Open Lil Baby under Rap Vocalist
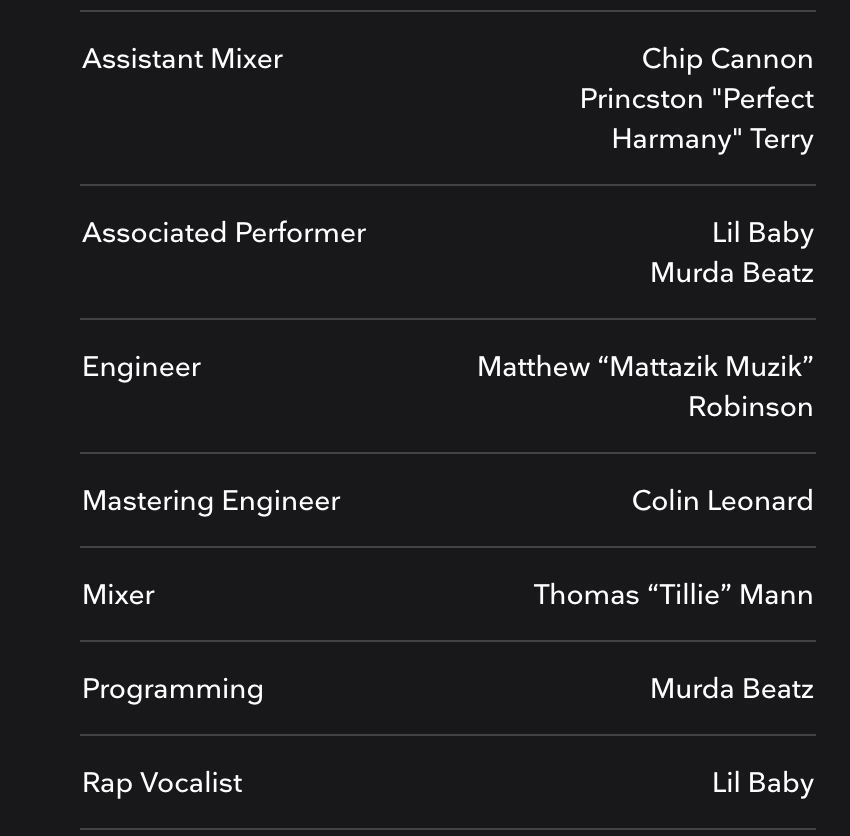Screen dimensions: 850x836 (x=763, y=783)
